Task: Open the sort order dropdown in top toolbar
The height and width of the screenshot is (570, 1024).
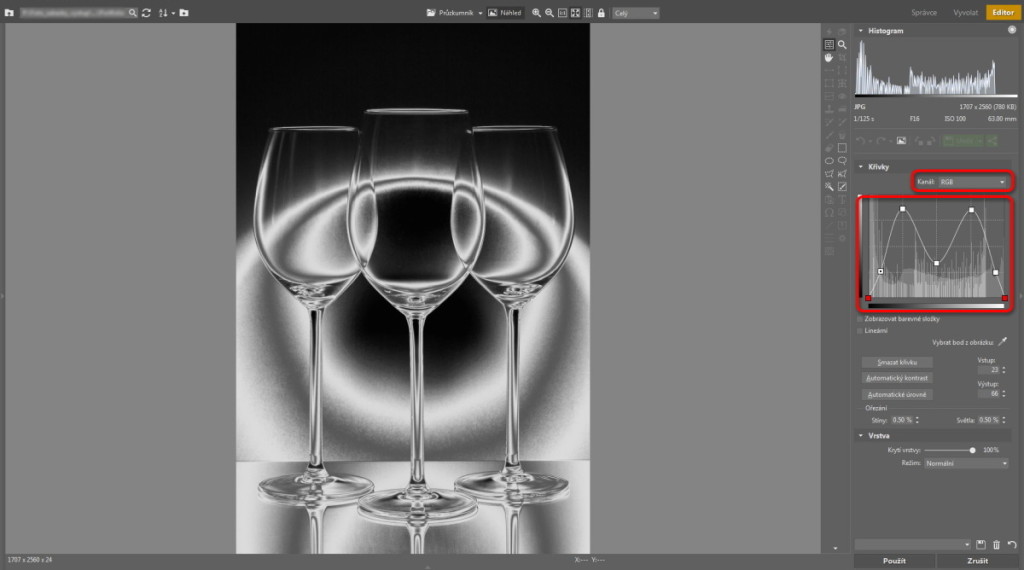Action: [x=174, y=13]
